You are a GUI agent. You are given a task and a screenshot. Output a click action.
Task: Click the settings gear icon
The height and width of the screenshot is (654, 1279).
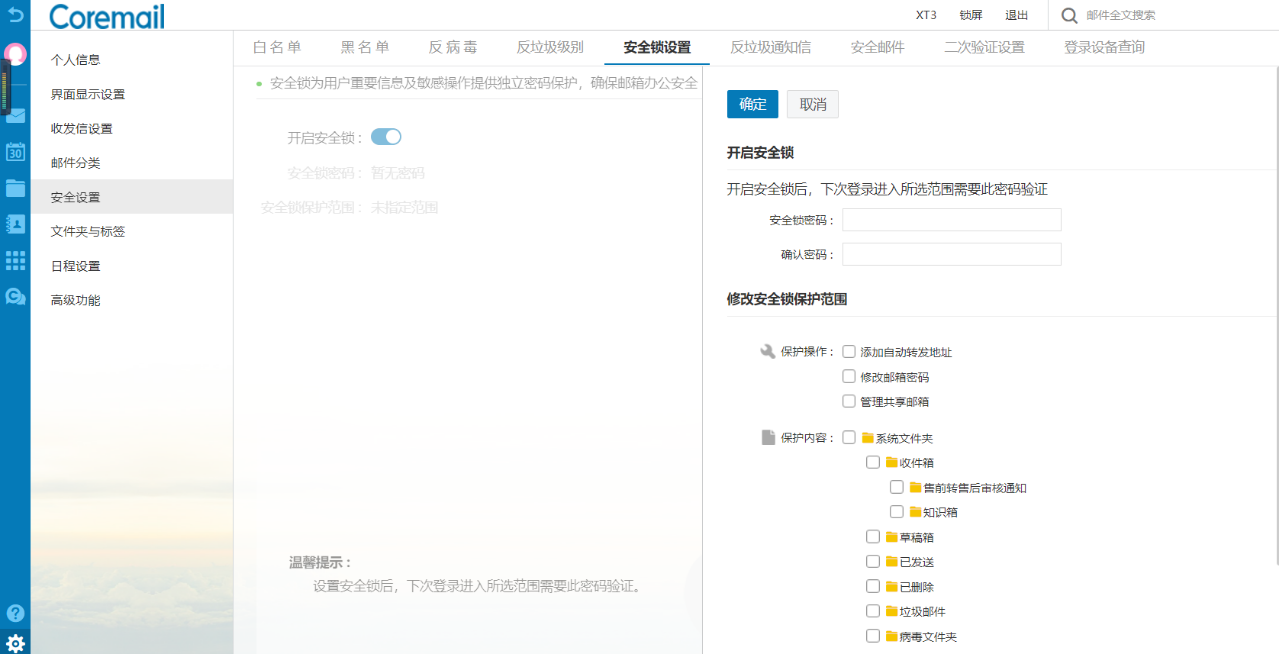[15, 642]
